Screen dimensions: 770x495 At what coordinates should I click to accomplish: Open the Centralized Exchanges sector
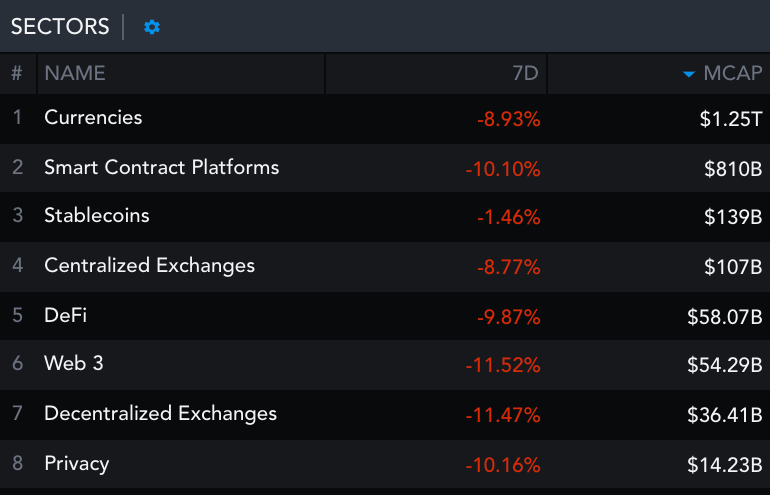click(x=149, y=266)
